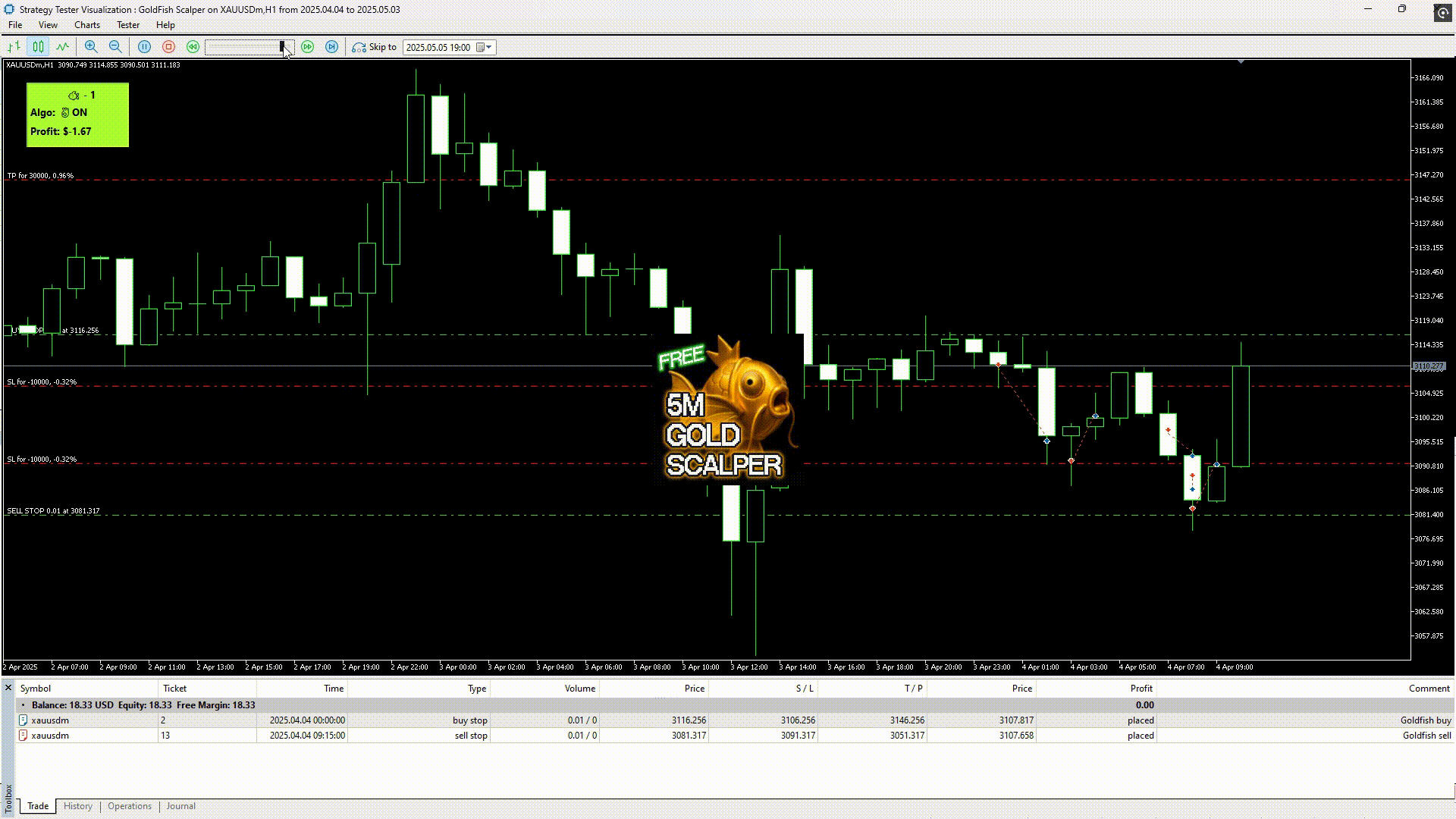Click the playback speed slider
The image size is (1456, 819).
click(x=249, y=47)
